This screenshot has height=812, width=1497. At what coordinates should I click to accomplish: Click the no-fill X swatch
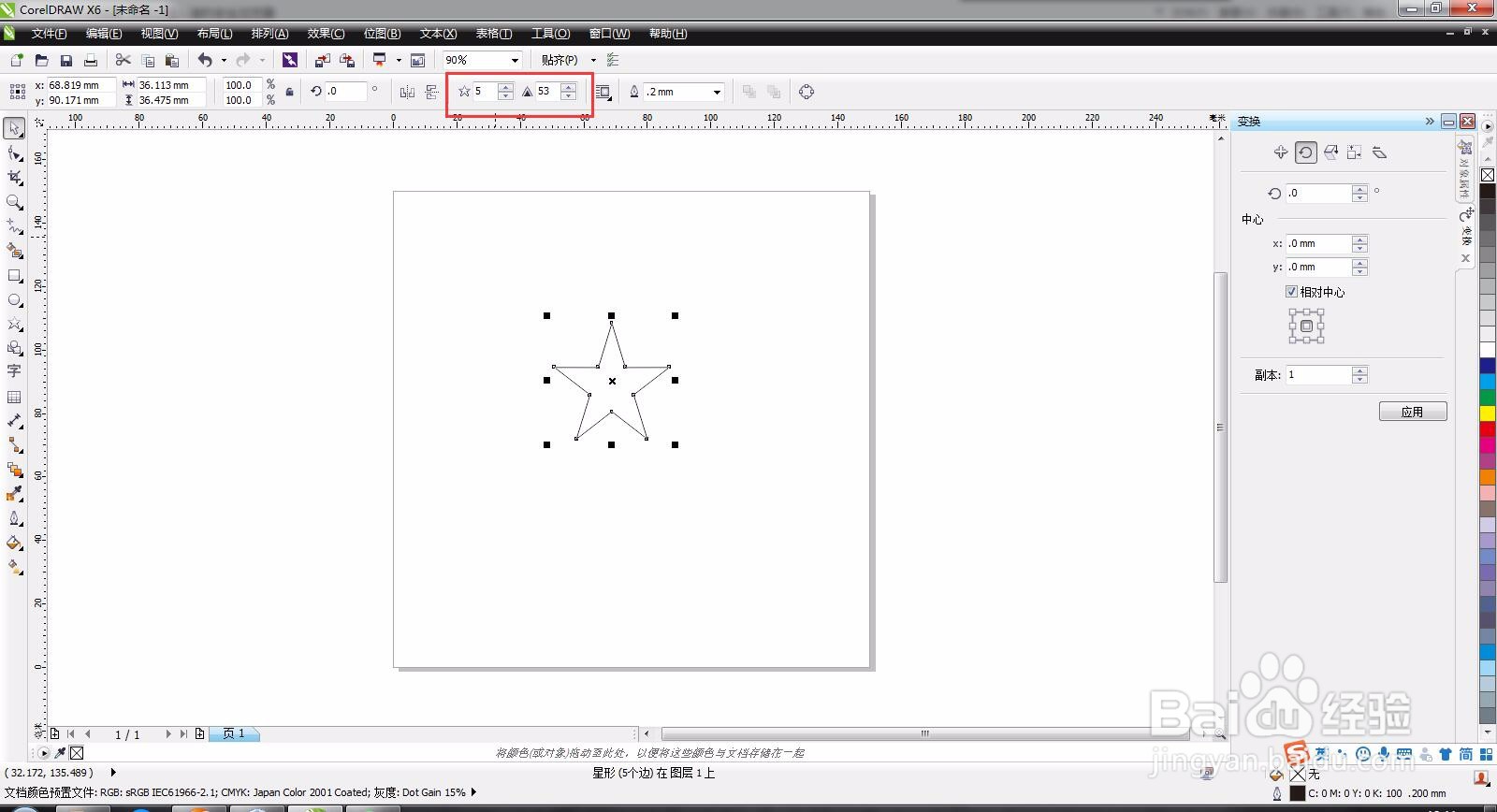tap(1488, 175)
